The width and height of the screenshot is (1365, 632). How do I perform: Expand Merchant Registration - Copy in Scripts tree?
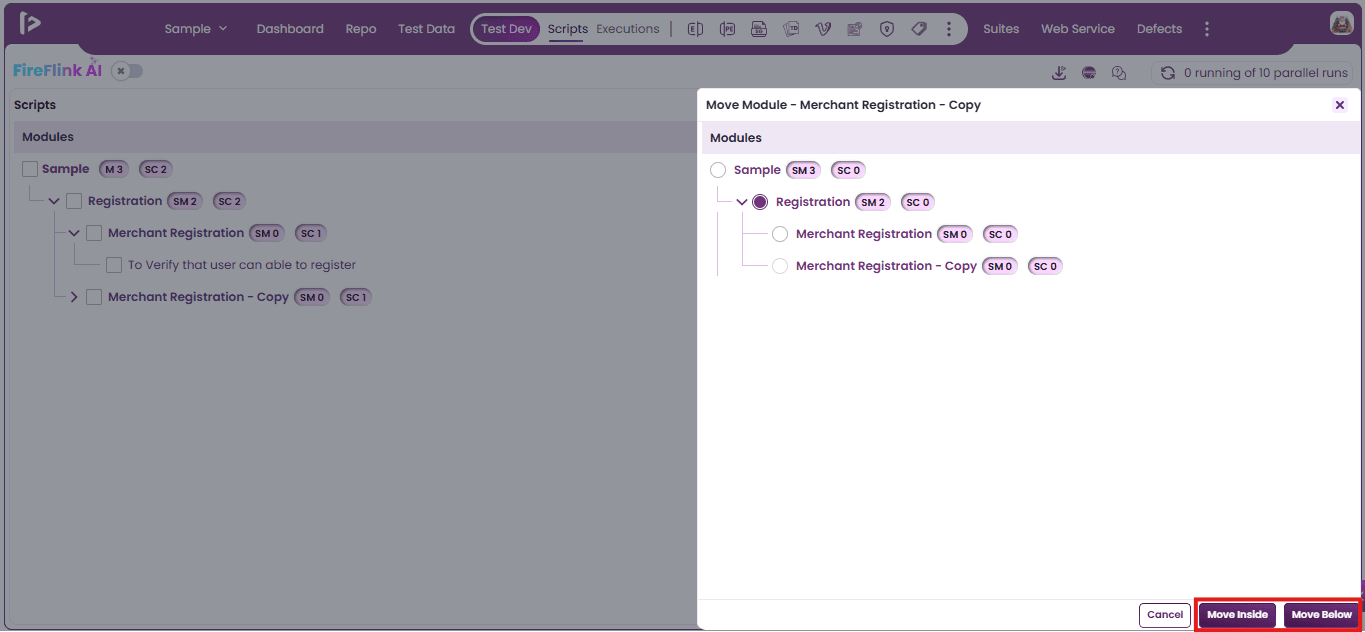[74, 297]
